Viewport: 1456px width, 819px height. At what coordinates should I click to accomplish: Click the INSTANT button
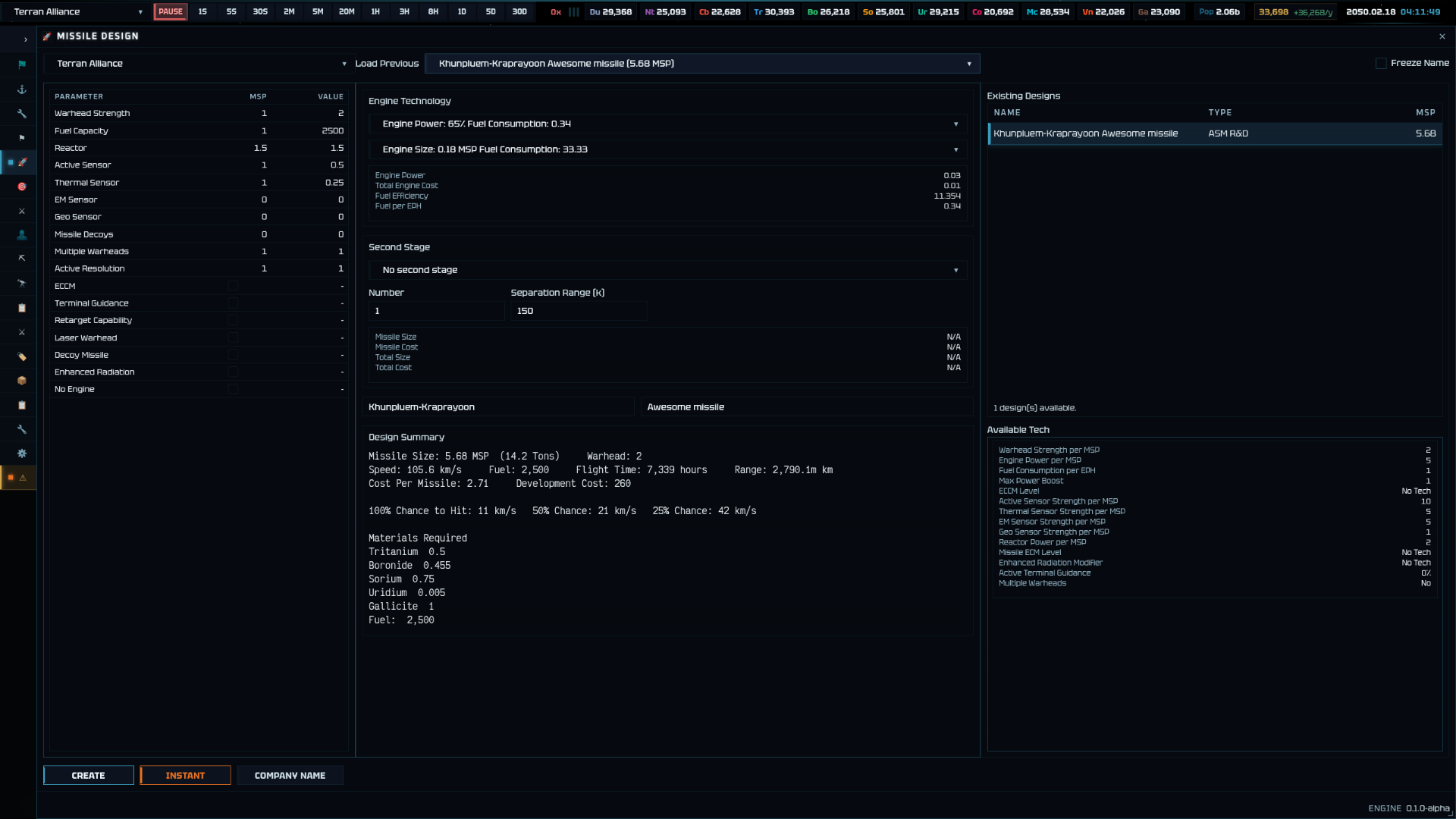click(186, 775)
